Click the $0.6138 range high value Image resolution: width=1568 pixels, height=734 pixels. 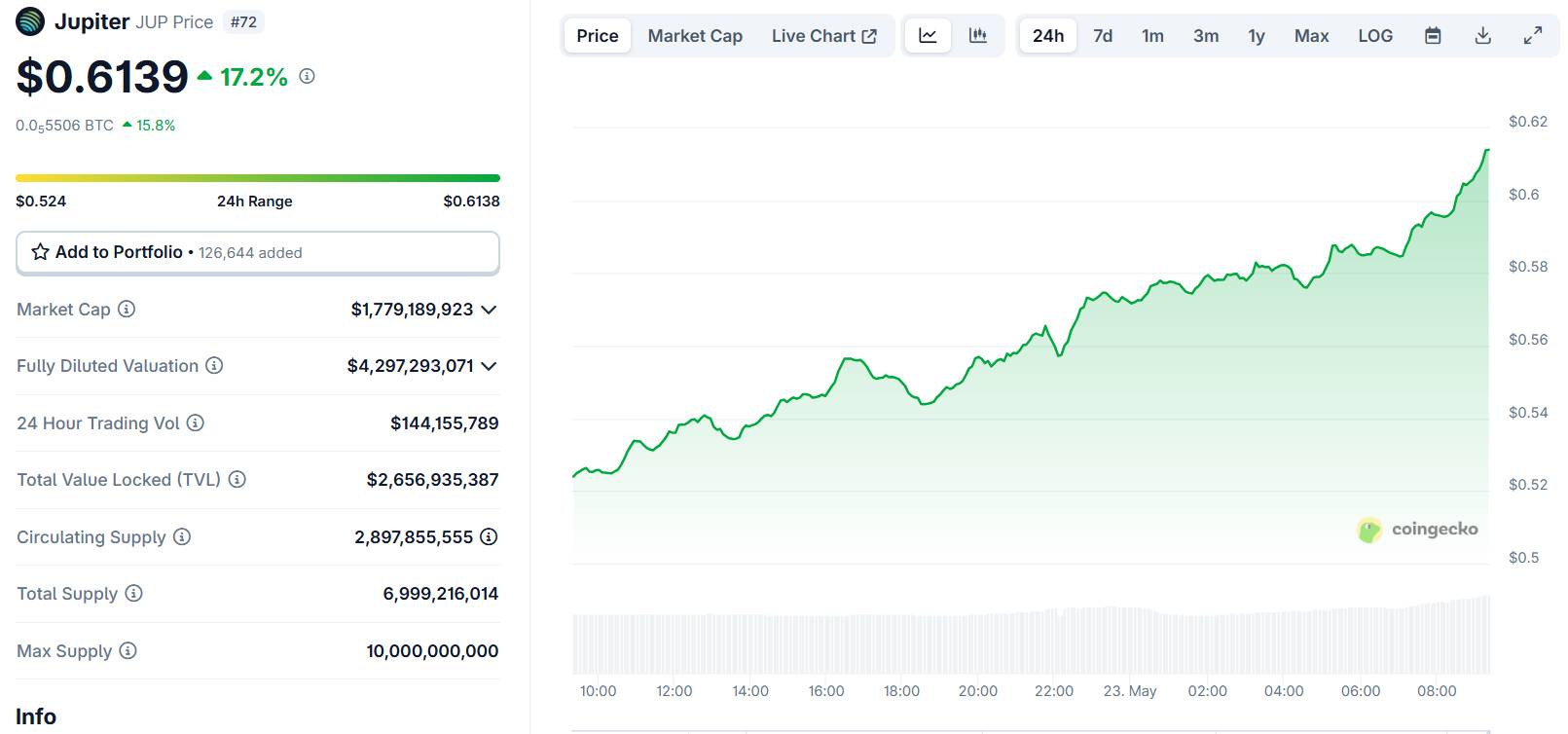[471, 201]
